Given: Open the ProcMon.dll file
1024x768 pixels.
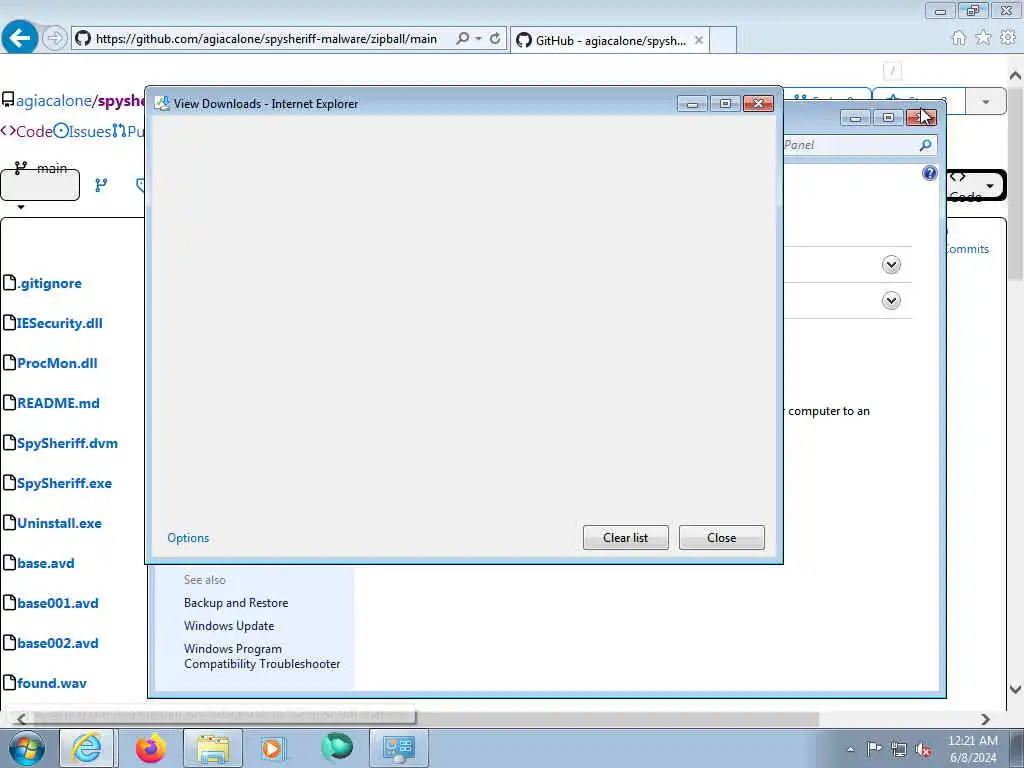Looking at the screenshot, I should coord(57,363).
